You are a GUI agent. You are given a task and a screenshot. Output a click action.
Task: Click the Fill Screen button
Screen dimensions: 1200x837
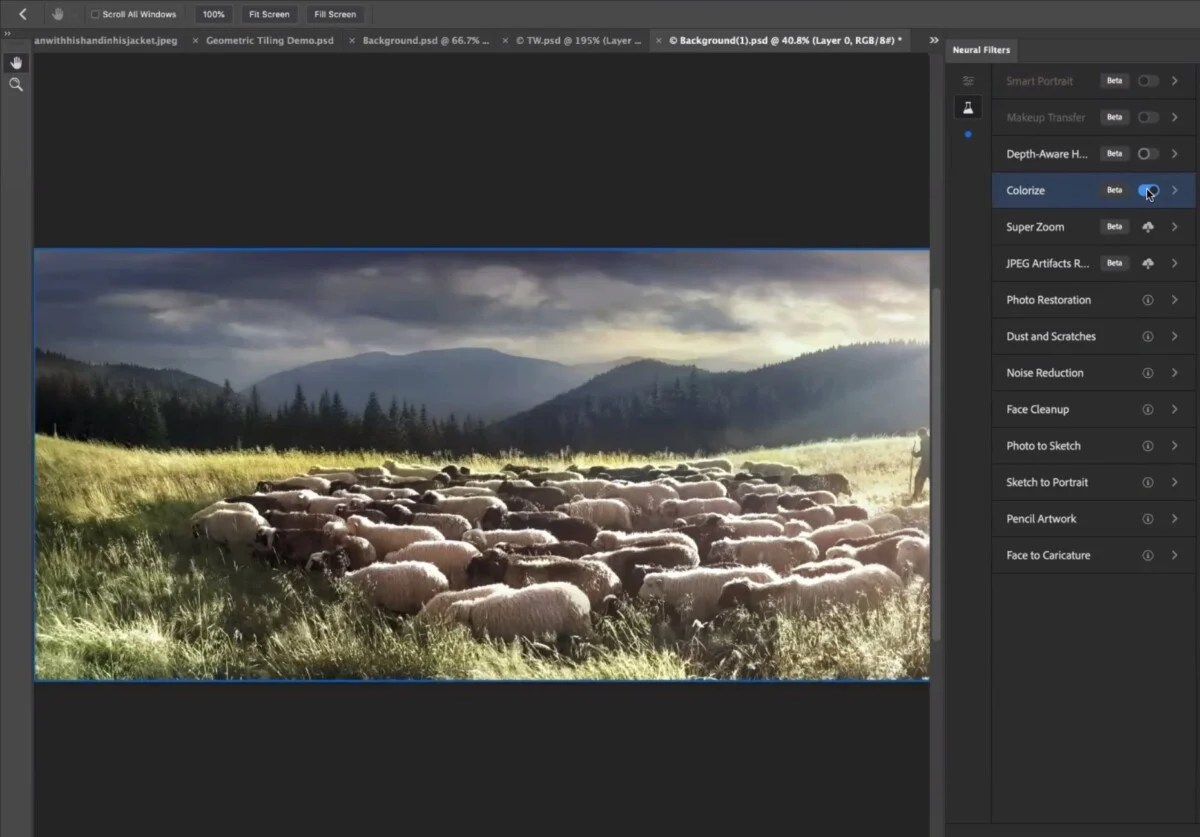(335, 14)
